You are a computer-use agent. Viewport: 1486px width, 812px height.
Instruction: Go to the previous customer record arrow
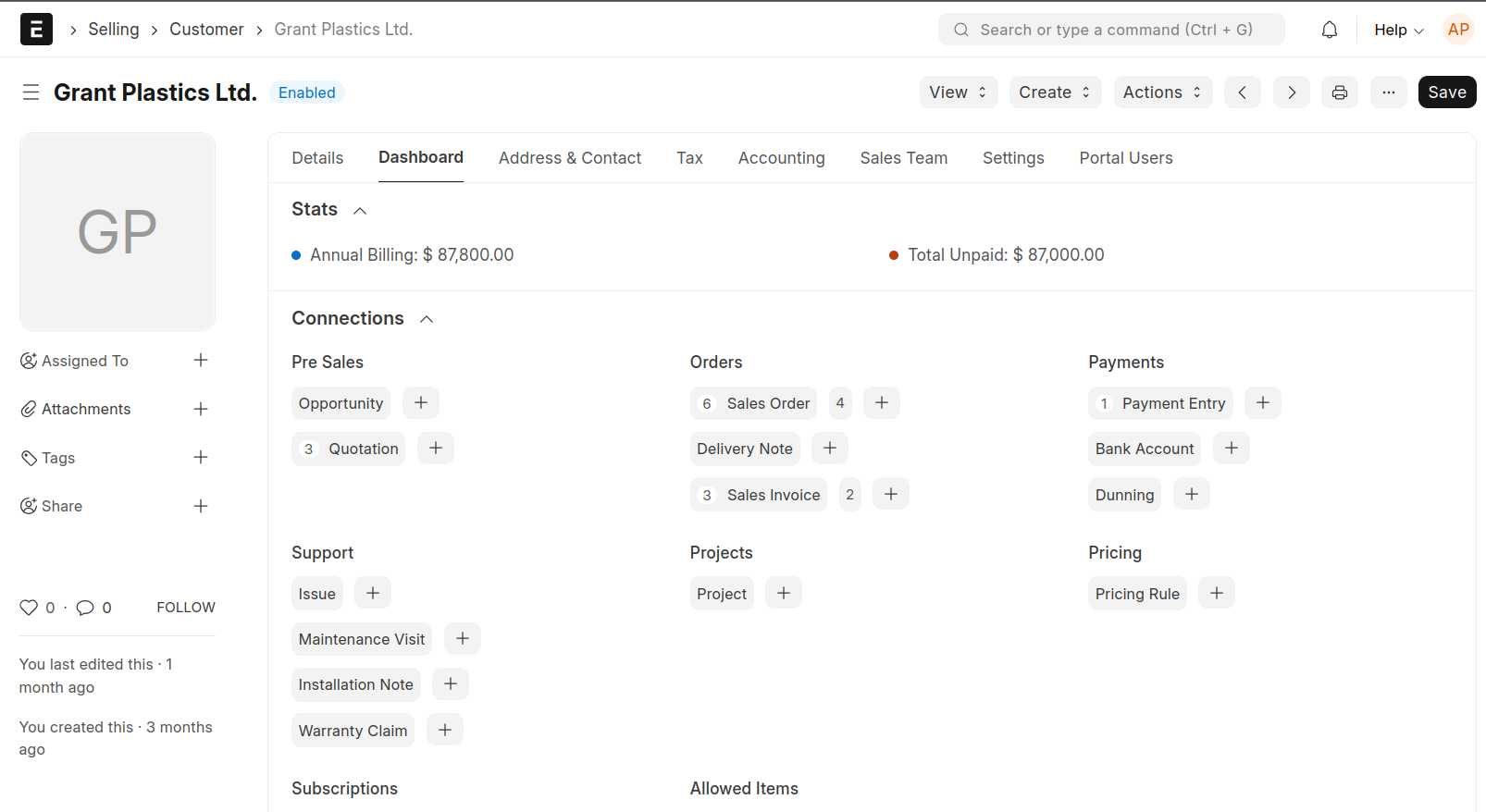click(x=1242, y=92)
